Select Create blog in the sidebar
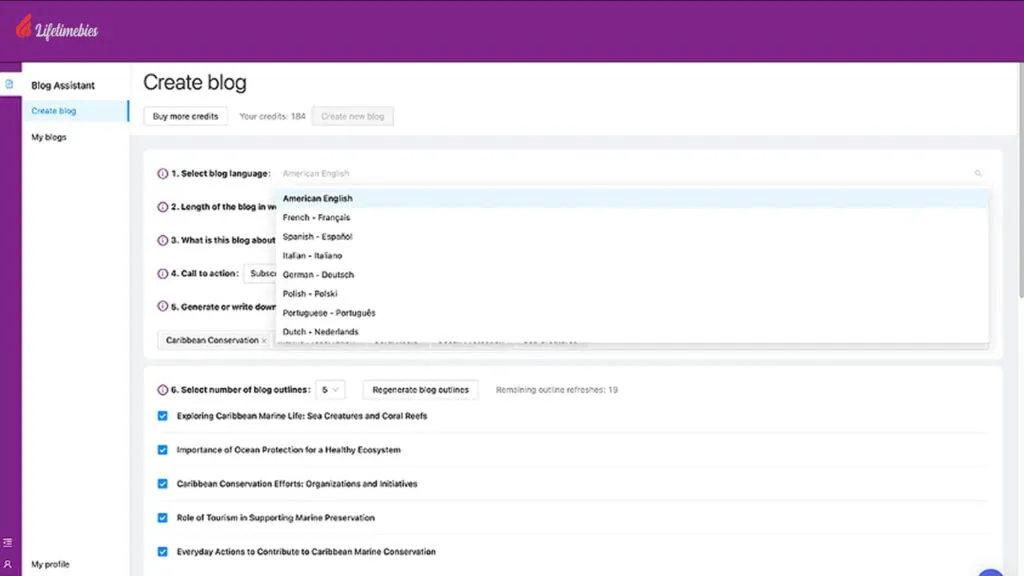Screen dimensions: 1024x576 54,111
